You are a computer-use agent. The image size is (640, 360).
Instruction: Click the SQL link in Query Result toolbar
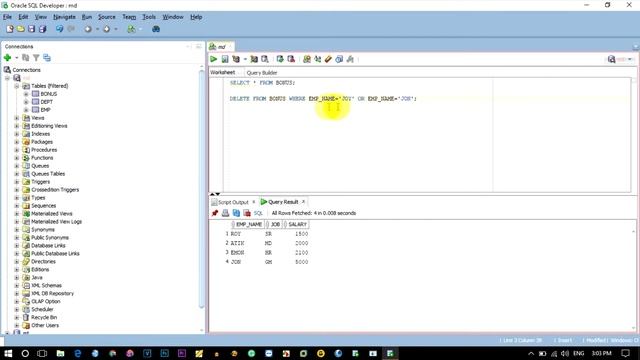pos(258,213)
